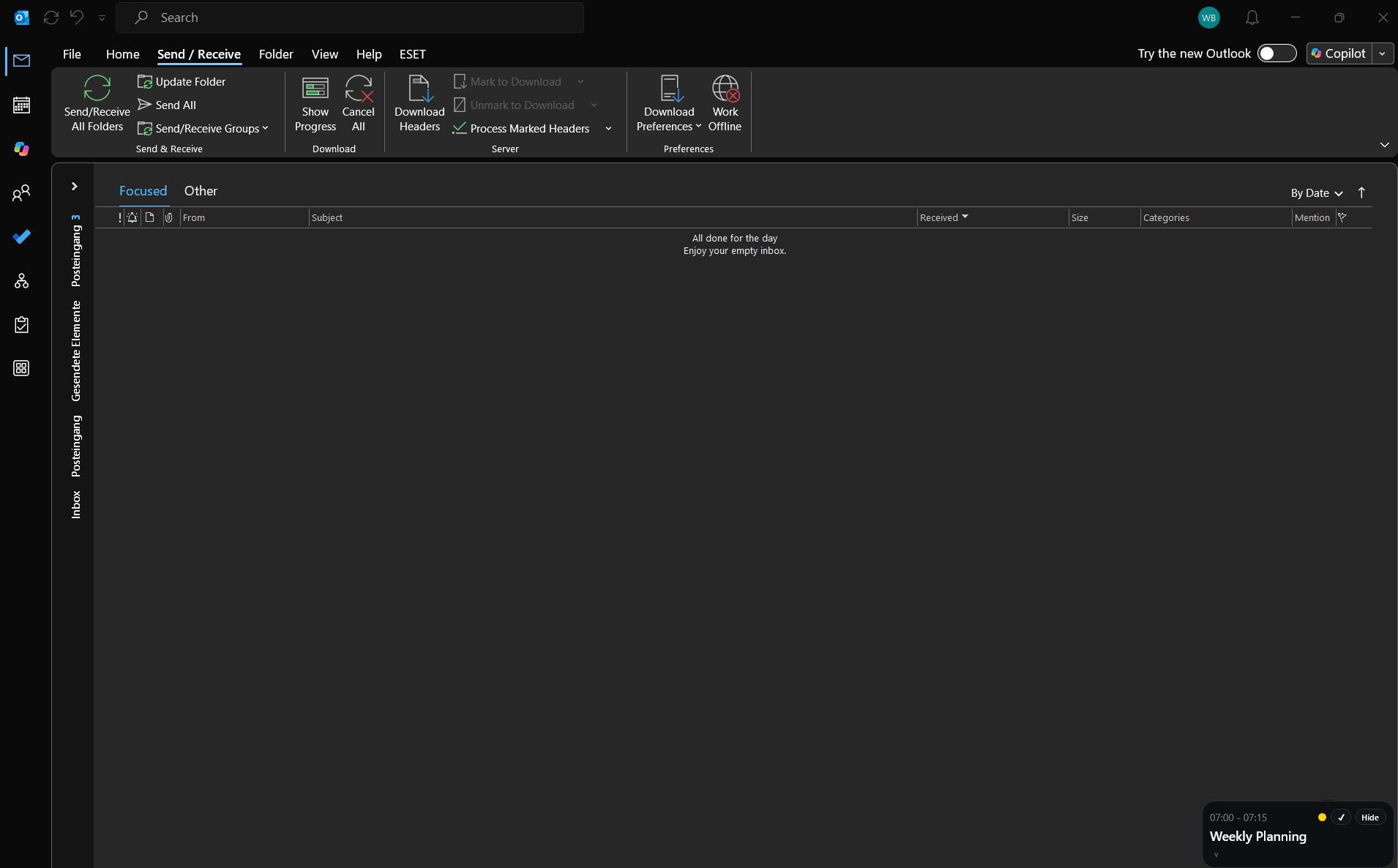Image resolution: width=1398 pixels, height=868 pixels.
Task: Sort by Received column header
Action: pos(993,217)
